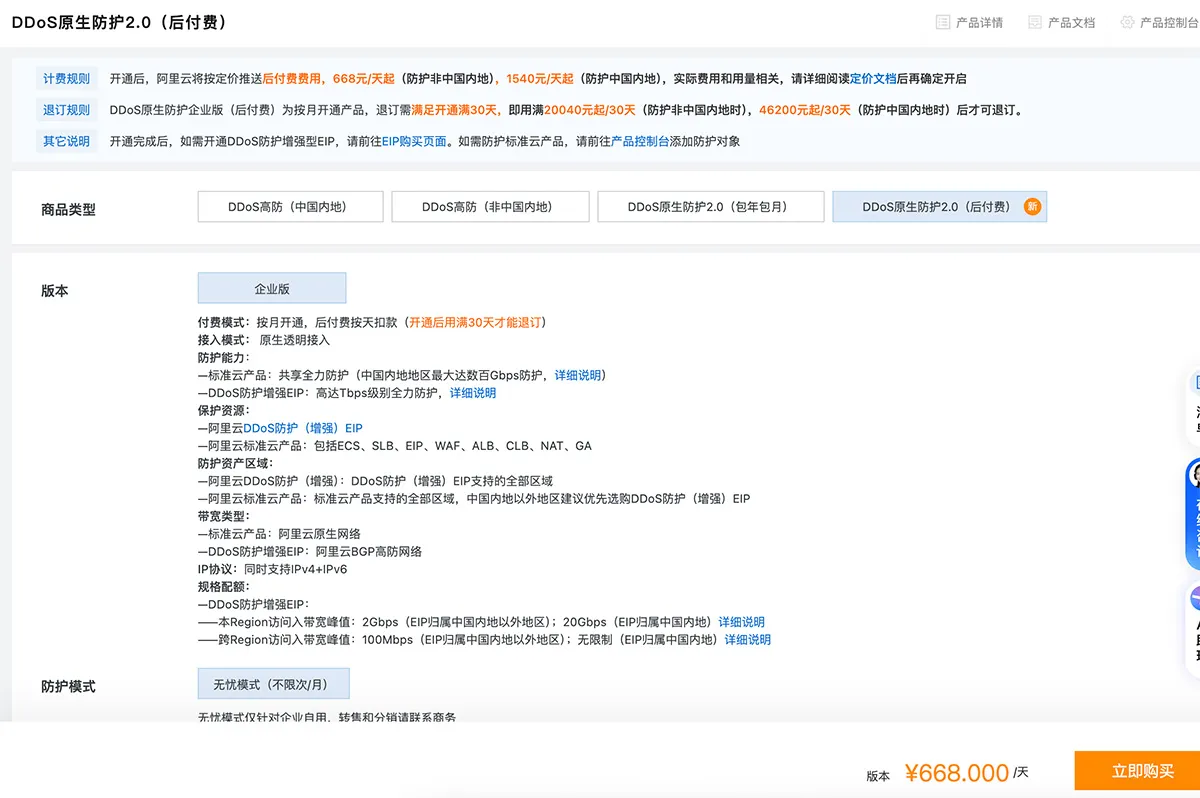Screen dimensions: 1200x798
Task: Open 产品控制台 using the gear icon
Action: tap(1128, 22)
